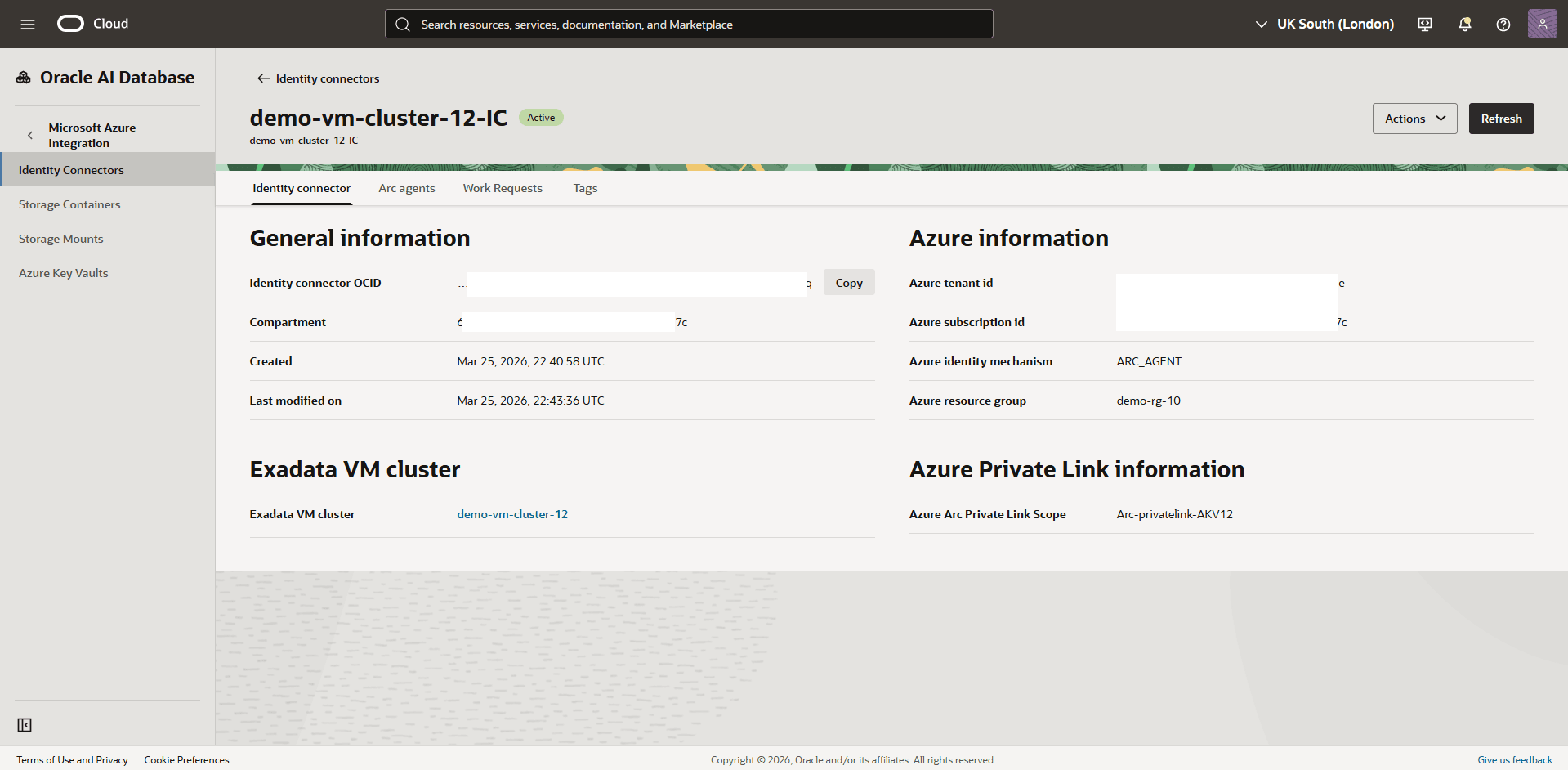The image size is (1568, 770).
Task: Open the demo-vm-cluster-12 link
Action: [512, 514]
